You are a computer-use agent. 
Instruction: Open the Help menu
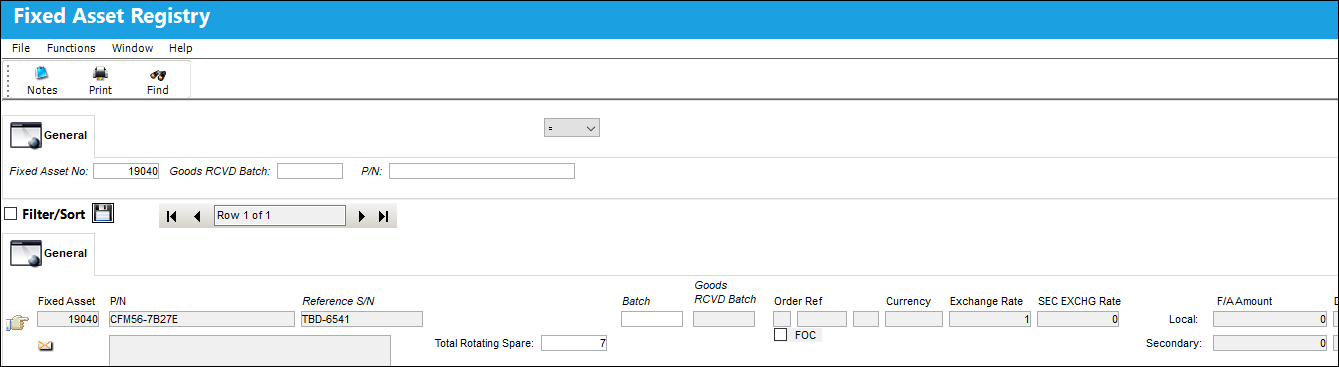point(181,48)
